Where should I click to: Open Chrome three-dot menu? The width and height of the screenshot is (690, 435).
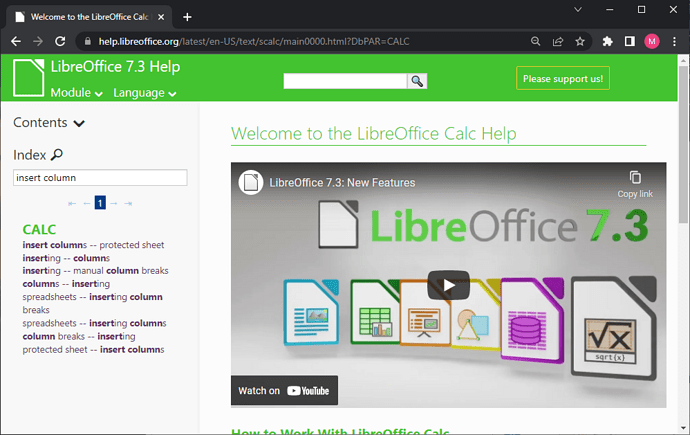674,41
